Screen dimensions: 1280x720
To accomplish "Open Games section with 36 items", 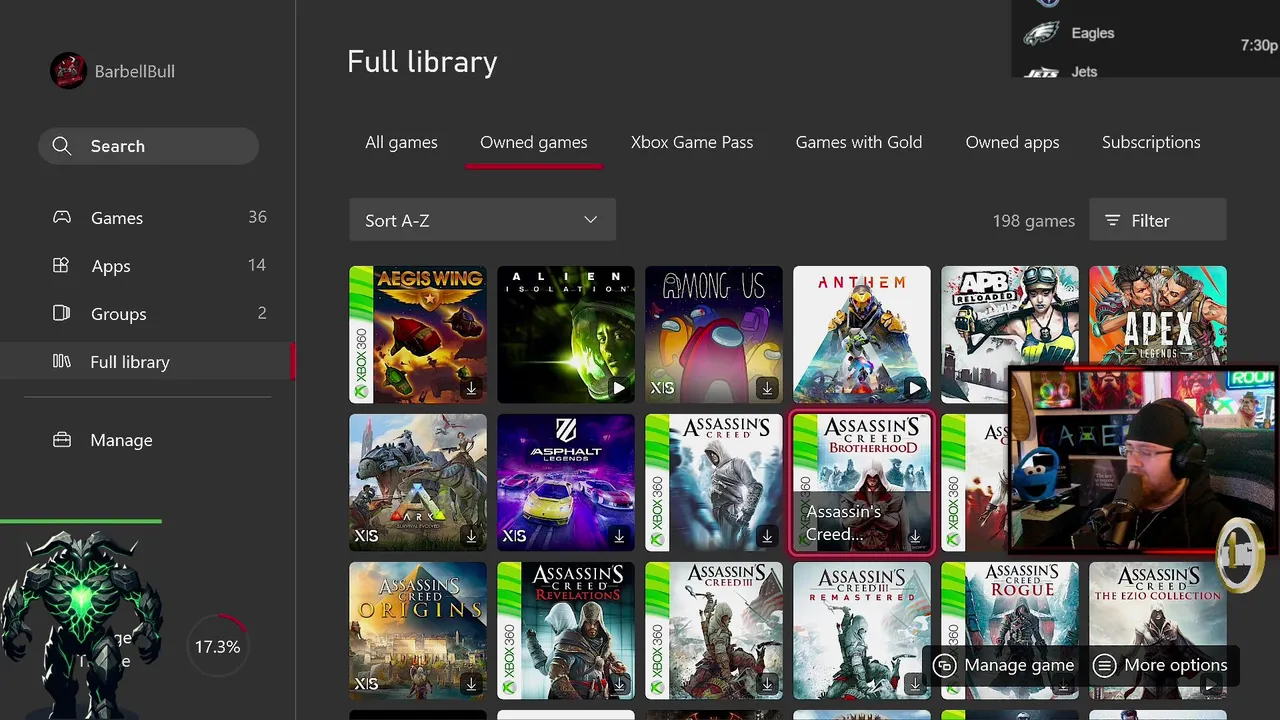I will (x=147, y=218).
